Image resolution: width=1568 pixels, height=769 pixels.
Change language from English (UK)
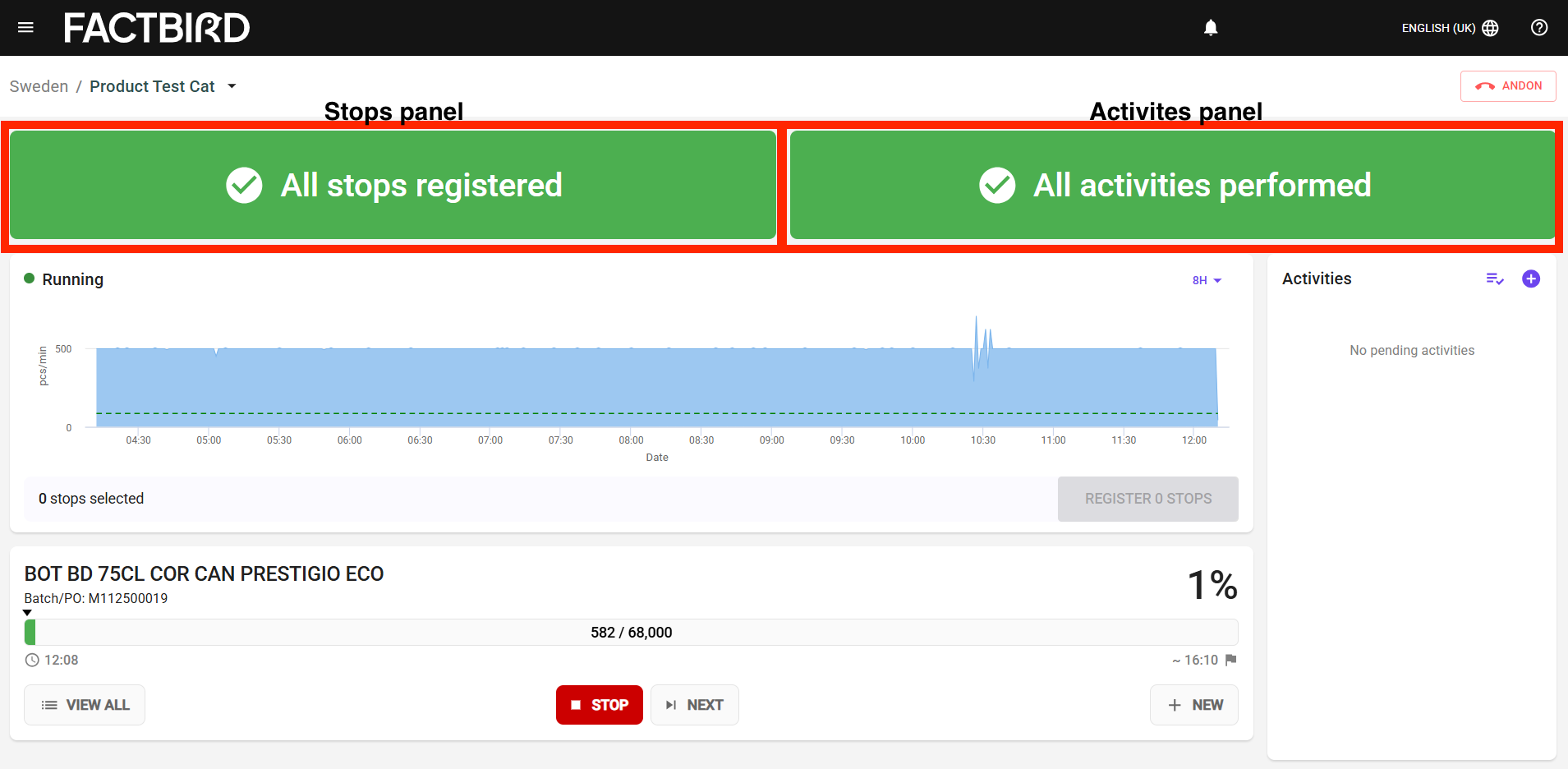click(x=1450, y=28)
